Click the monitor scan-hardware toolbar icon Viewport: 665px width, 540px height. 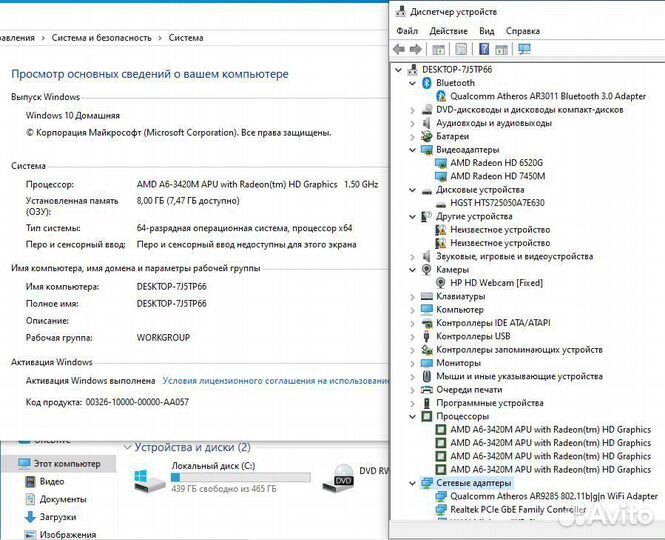(524, 50)
